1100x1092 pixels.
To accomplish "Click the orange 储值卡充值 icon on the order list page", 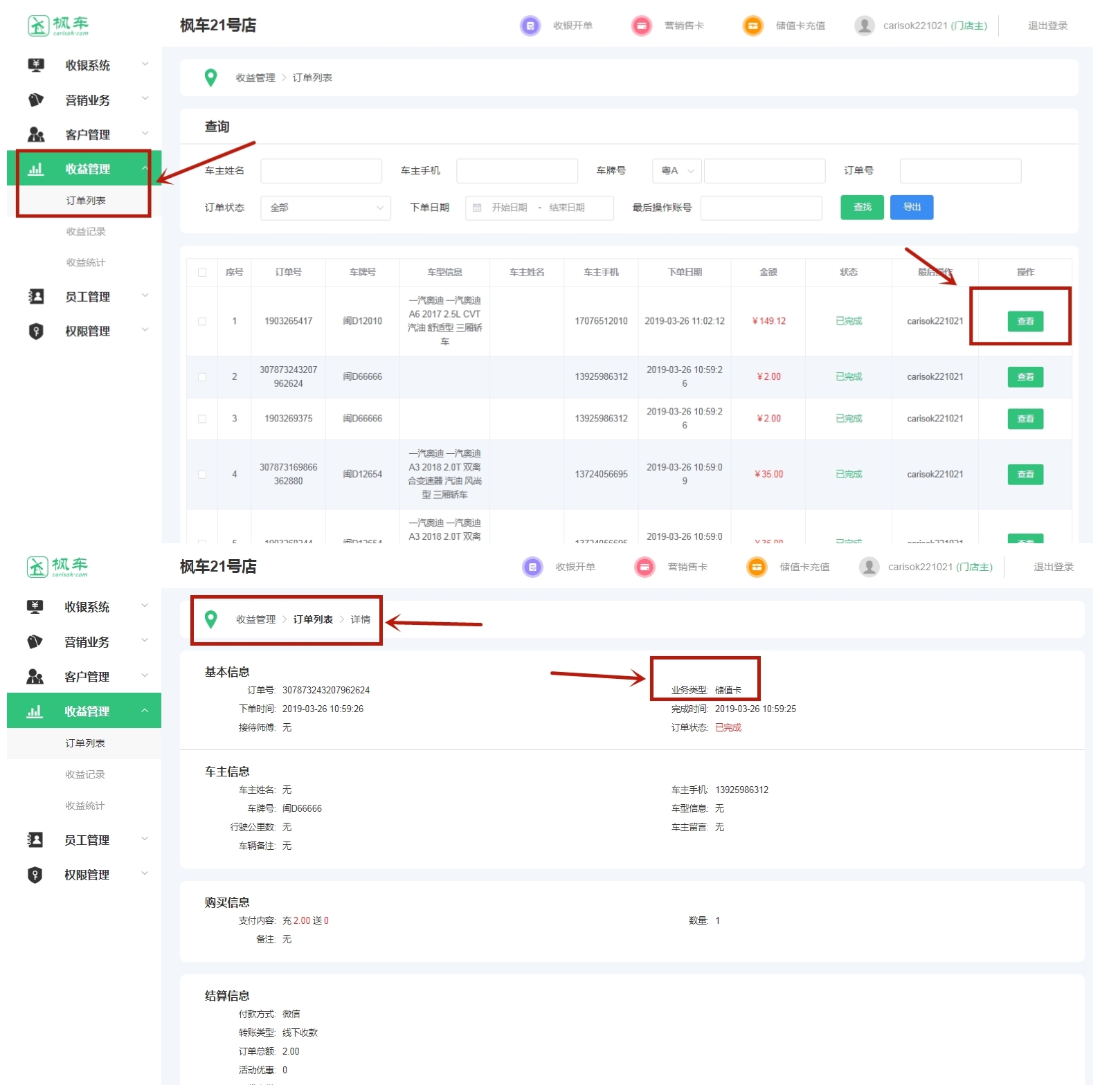I will [x=752, y=26].
